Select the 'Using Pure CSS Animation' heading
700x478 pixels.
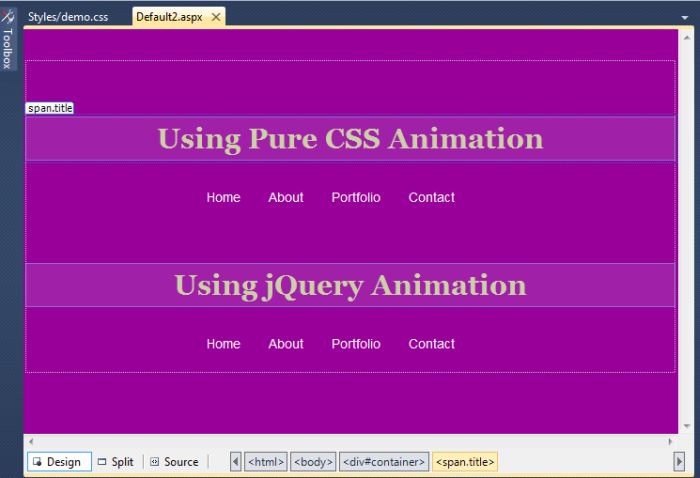[350, 138]
